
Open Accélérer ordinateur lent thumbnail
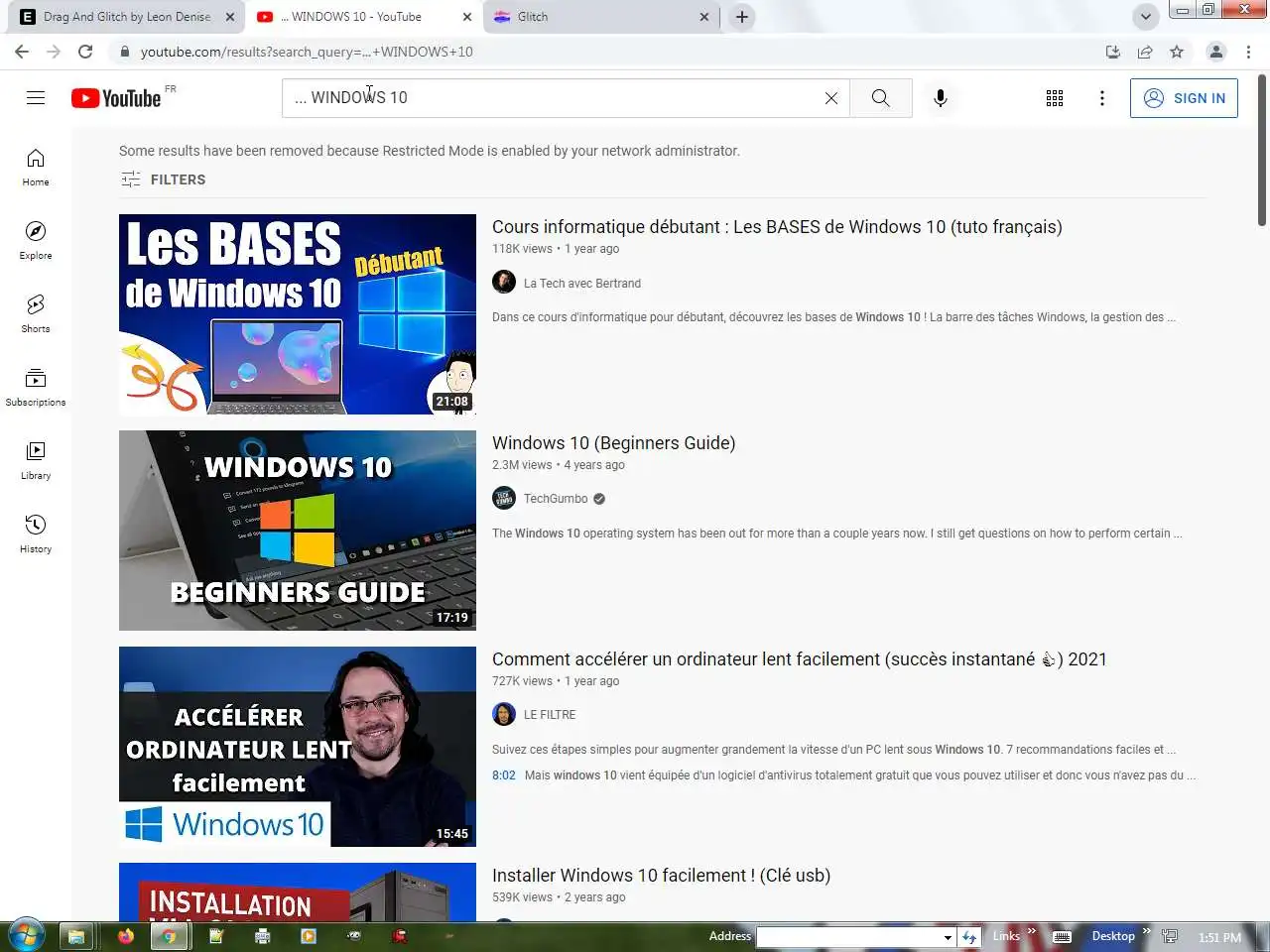(x=298, y=747)
